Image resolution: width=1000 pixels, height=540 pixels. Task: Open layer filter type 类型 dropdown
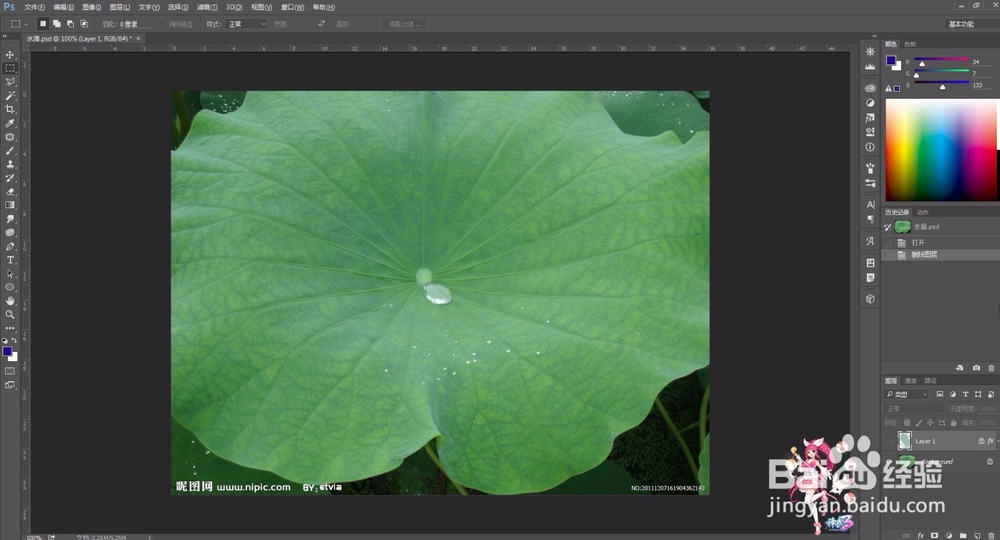point(907,394)
